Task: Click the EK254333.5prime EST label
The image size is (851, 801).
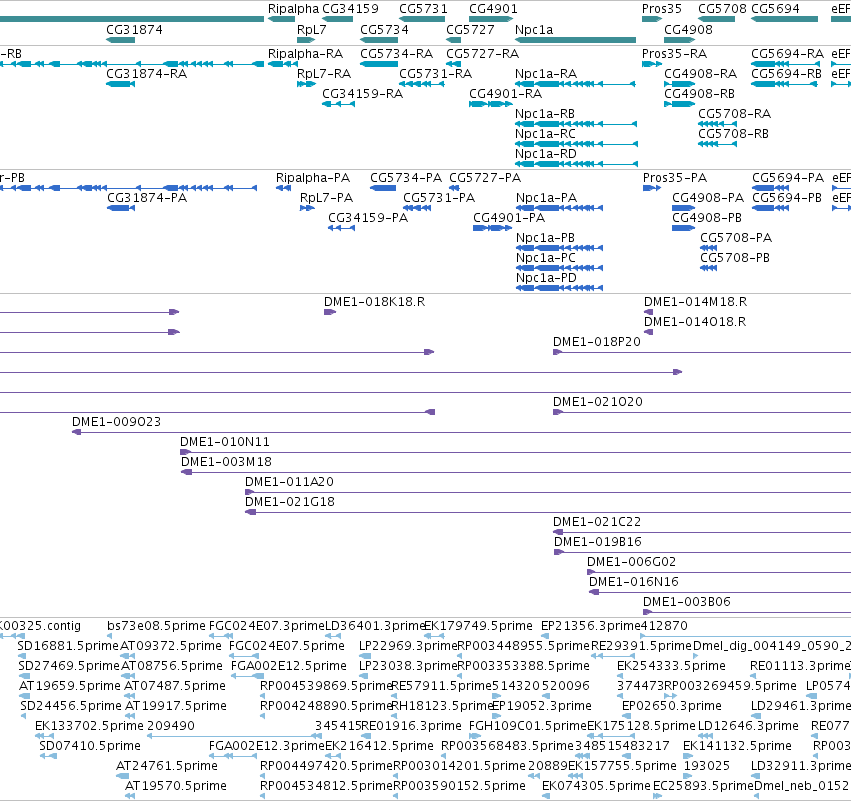Action: point(671,666)
